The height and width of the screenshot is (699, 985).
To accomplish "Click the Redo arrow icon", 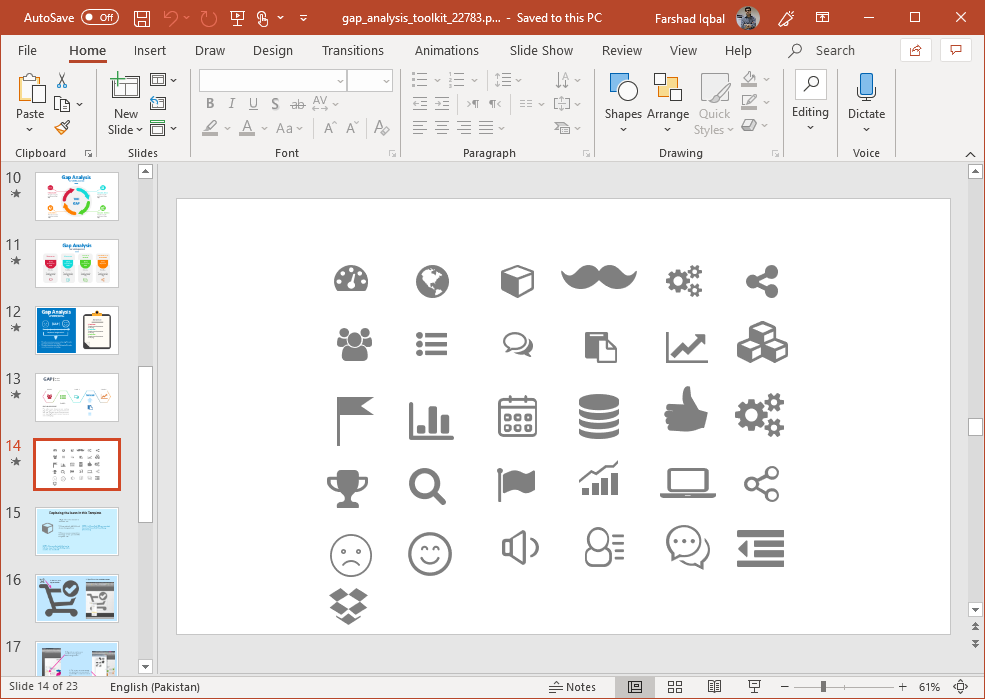I will (x=208, y=18).
